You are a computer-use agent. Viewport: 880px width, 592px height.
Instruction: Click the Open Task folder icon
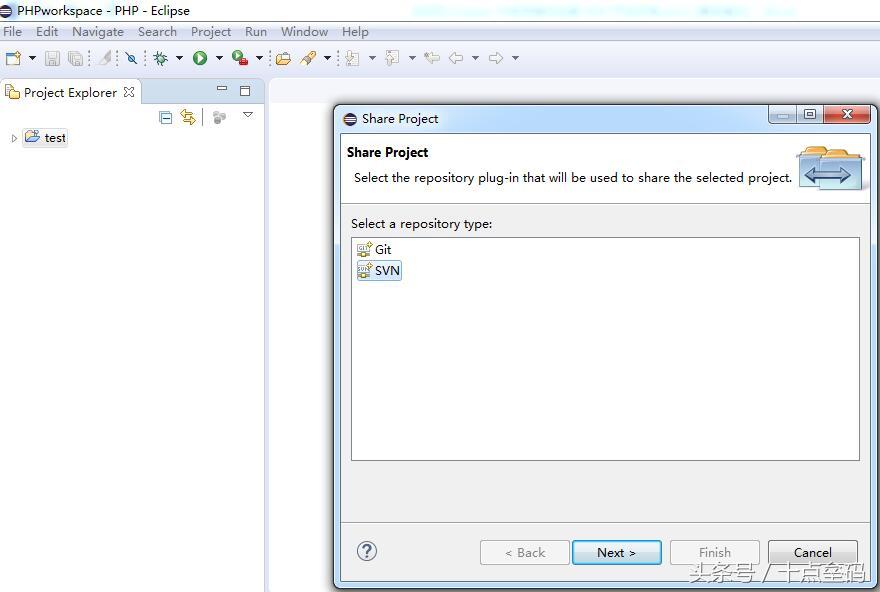(284, 58)
